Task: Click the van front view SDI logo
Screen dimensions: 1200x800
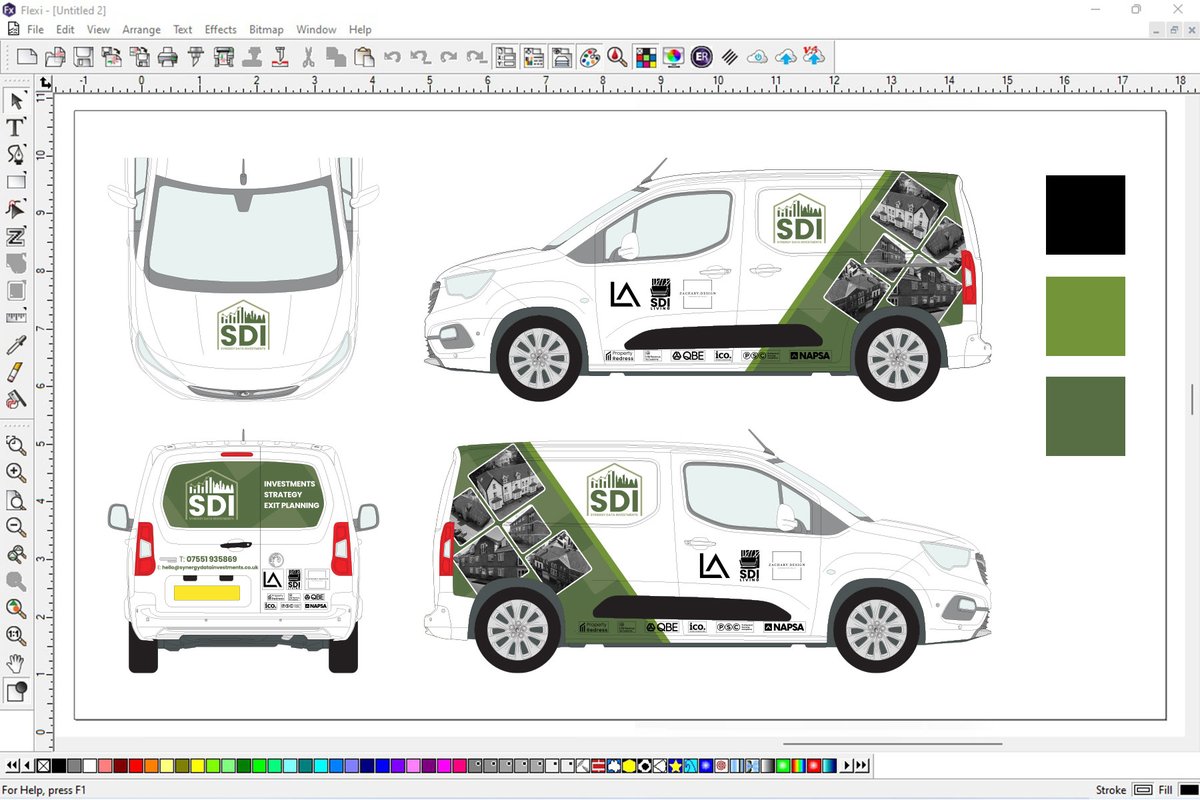Action: [243, 325]
